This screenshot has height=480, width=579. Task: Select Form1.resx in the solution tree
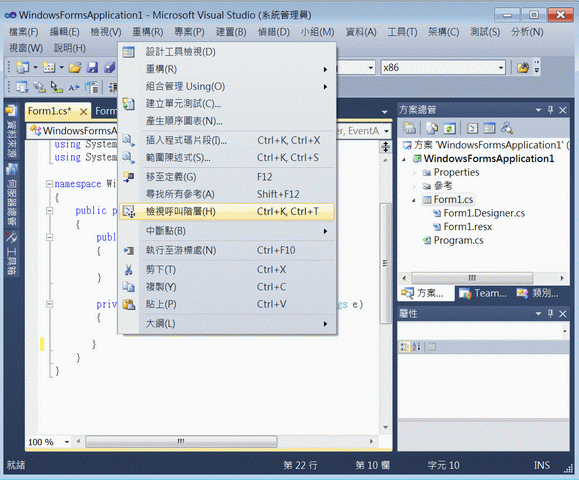[467, 227]
